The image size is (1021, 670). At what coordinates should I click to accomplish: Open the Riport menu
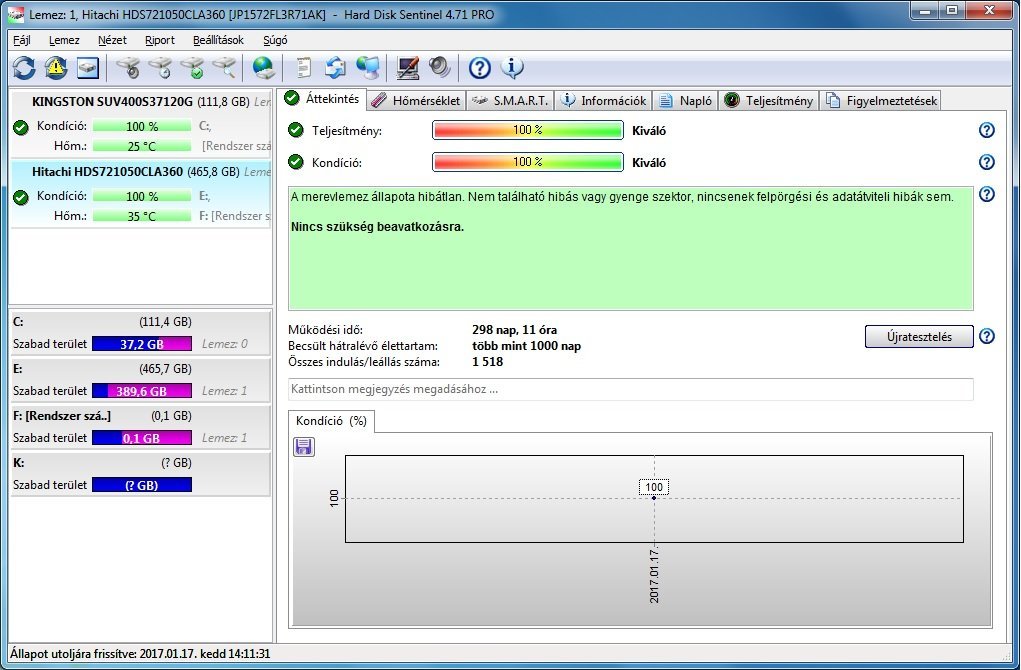point(160,40)
